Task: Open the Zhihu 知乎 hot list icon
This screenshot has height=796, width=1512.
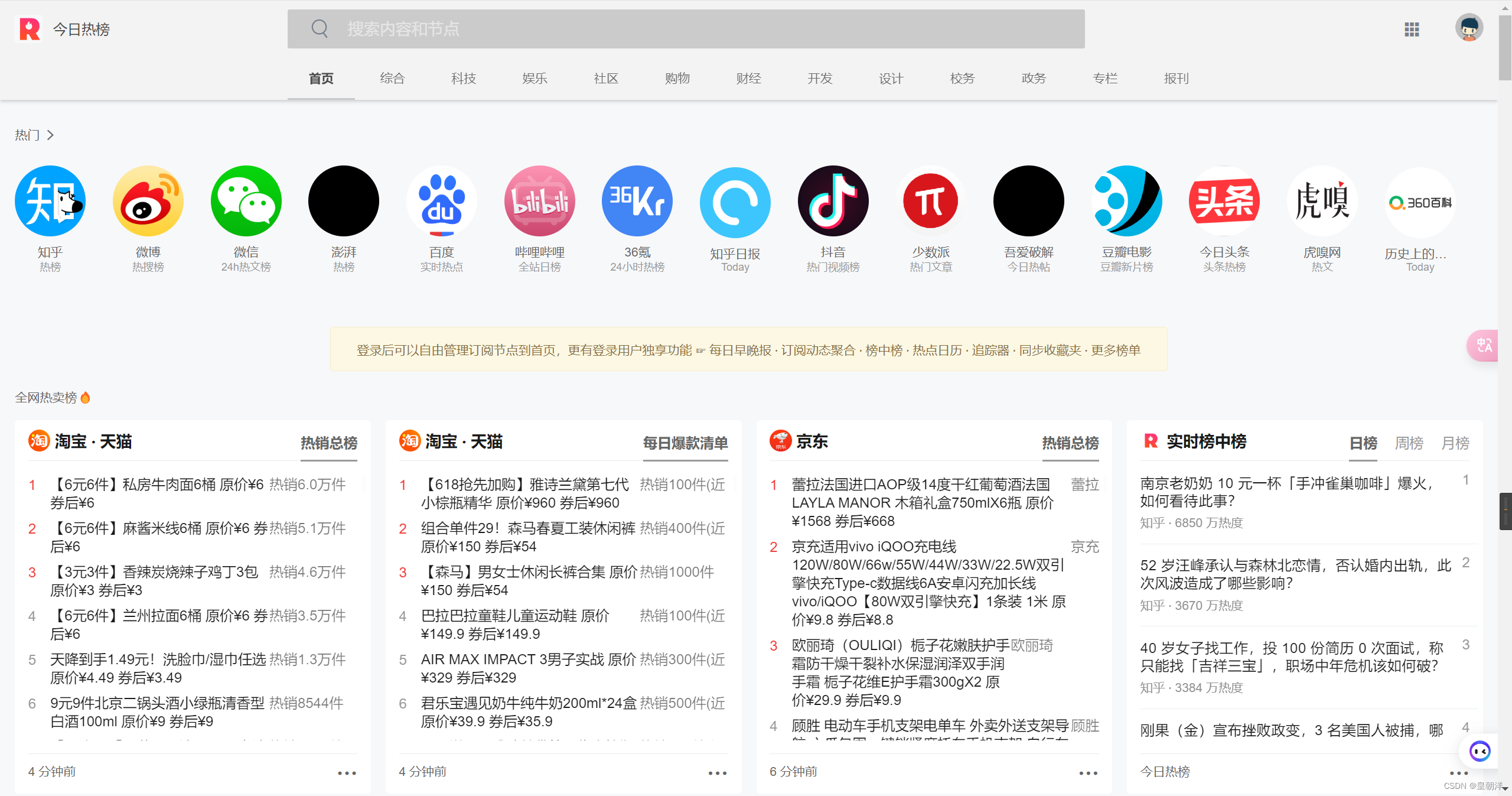Action: pyautogui.click(x=50, y=202)
